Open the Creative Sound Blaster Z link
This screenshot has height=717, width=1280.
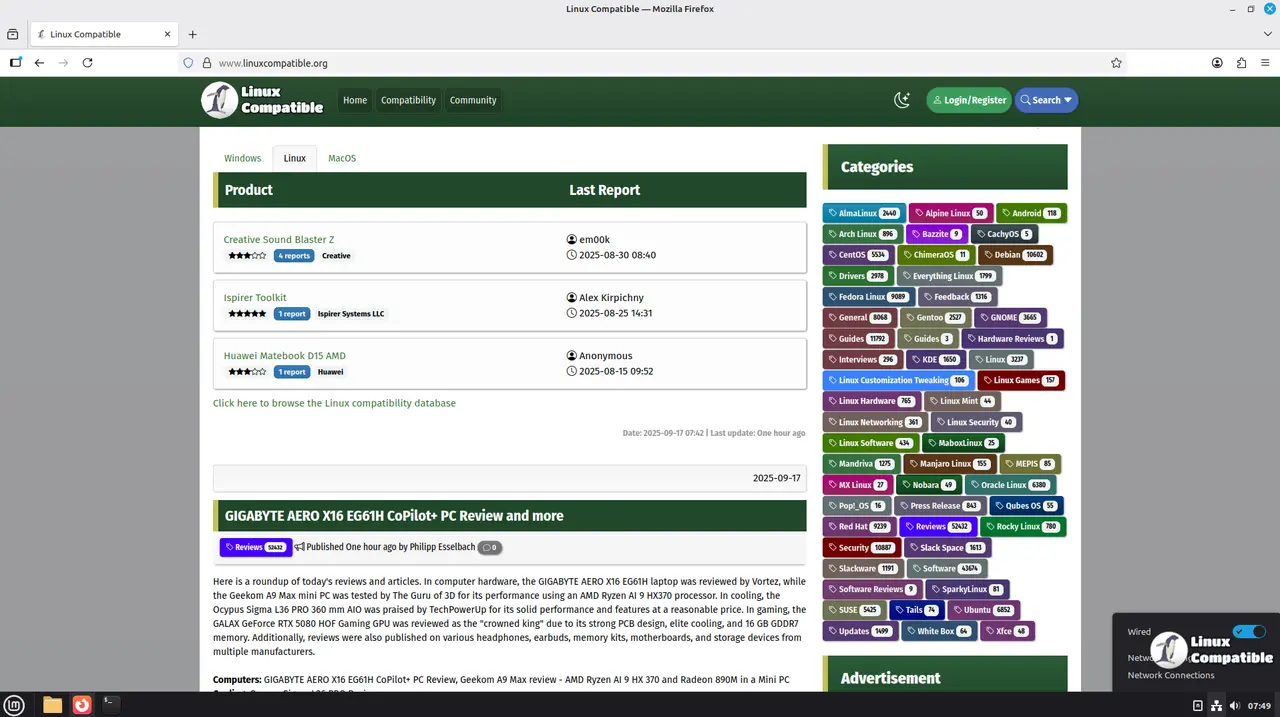coord(279,240)
